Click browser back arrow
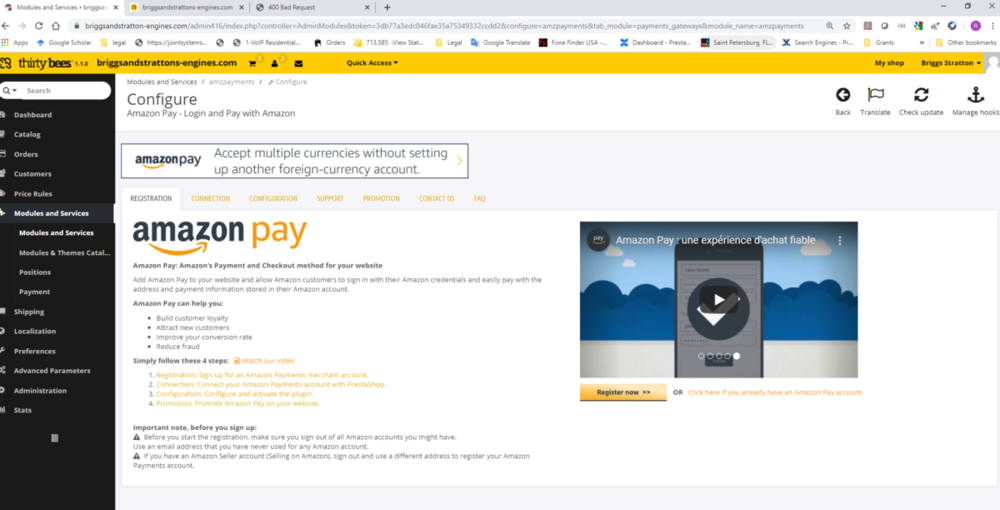 6,26
